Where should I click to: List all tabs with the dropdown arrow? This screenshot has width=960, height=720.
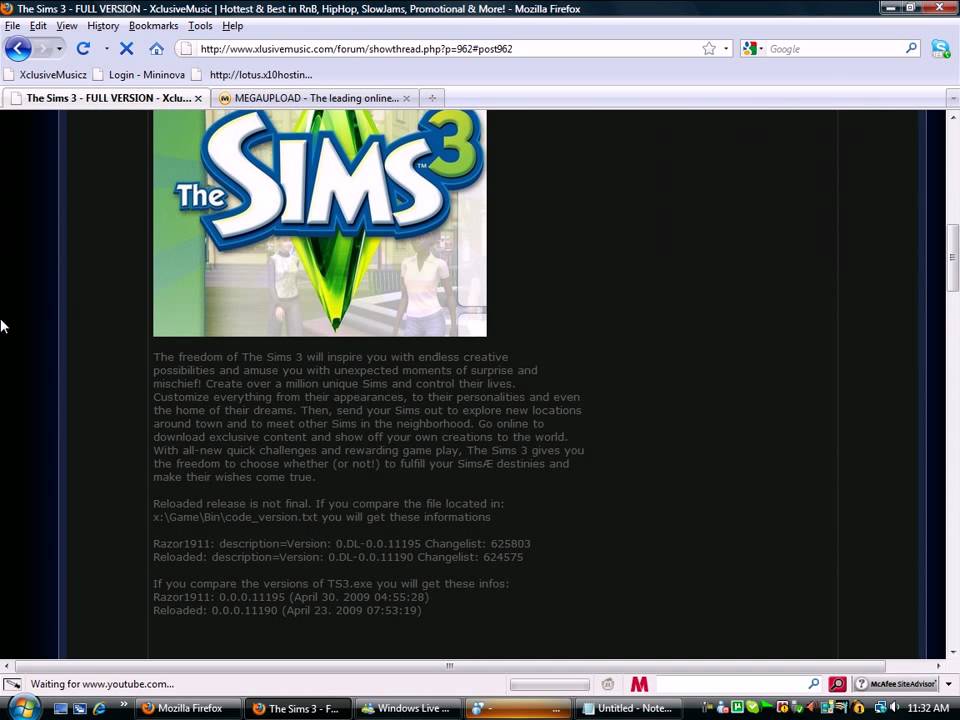(x=952, y=98)
